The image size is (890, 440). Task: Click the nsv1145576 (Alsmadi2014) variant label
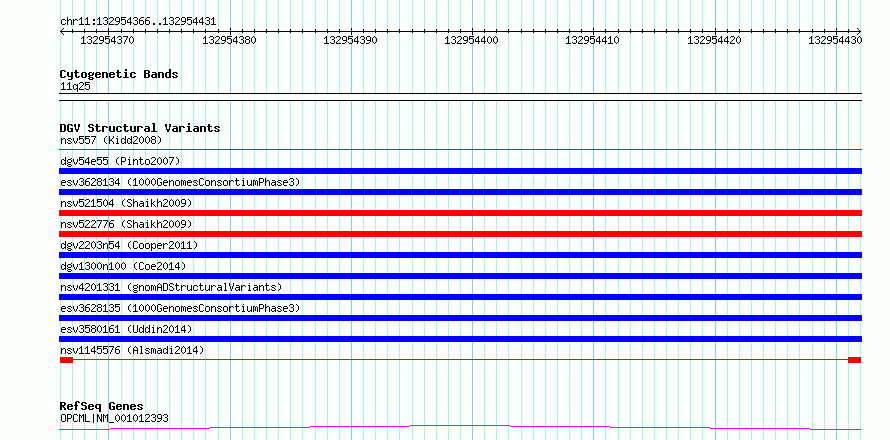pos(132,350)
